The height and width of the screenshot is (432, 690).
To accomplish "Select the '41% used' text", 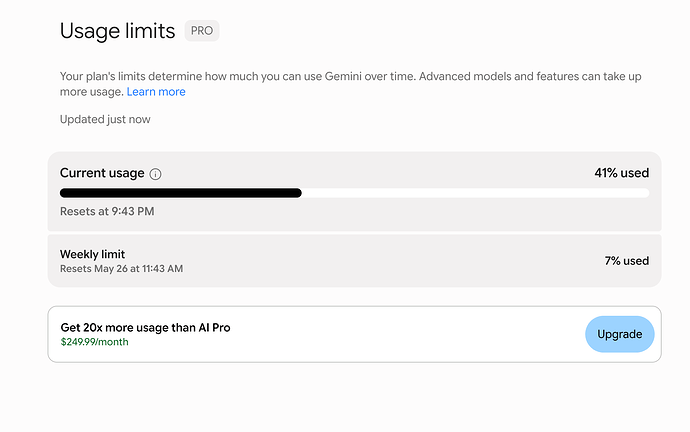I will point(622,173).
